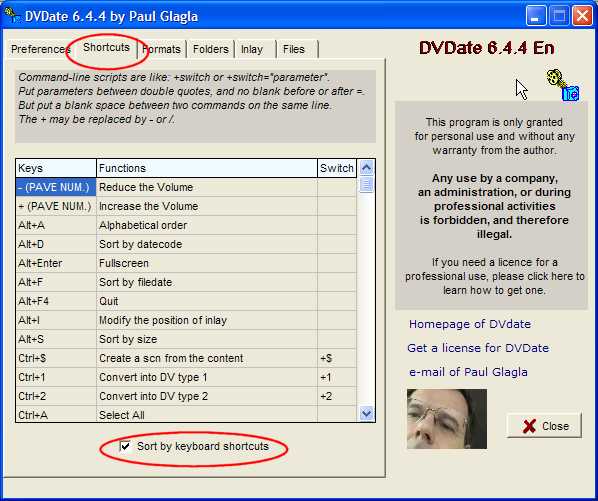This screenshot has width=598, height=501.
Task: Click the shortcuts list scroll up arrow
Action: pyautogui.click(x=367, y=168)
